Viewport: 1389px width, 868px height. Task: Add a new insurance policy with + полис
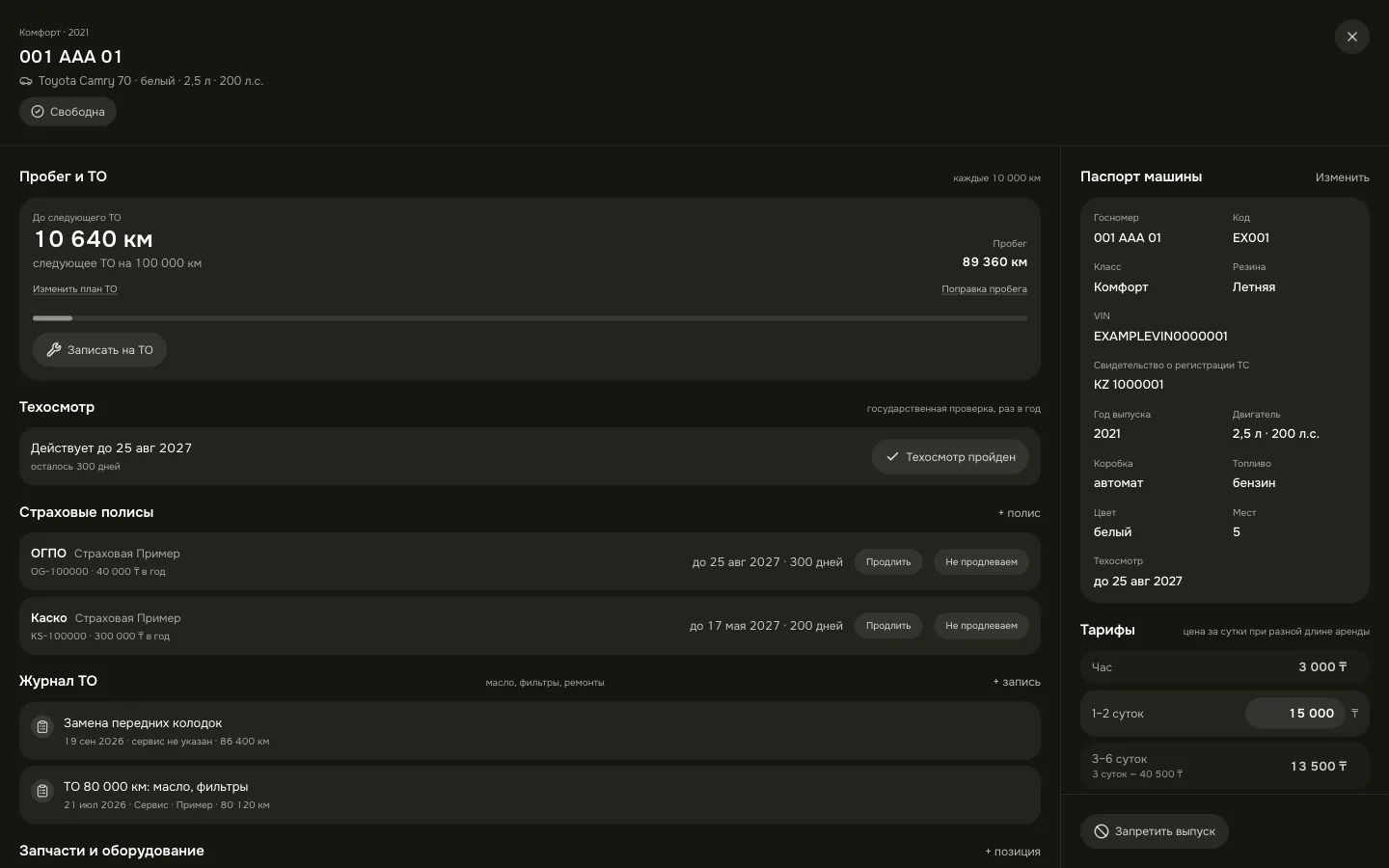[x=1019, y=513]
